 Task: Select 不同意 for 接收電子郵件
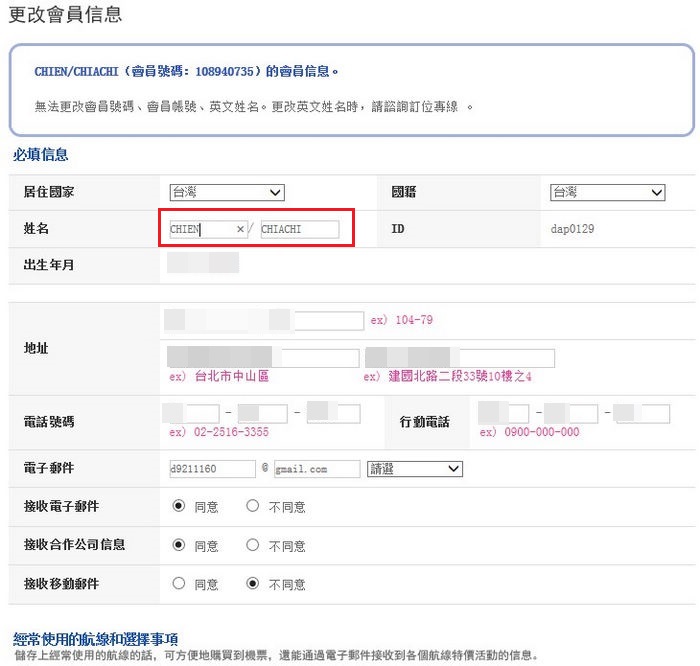coord(253,507)
